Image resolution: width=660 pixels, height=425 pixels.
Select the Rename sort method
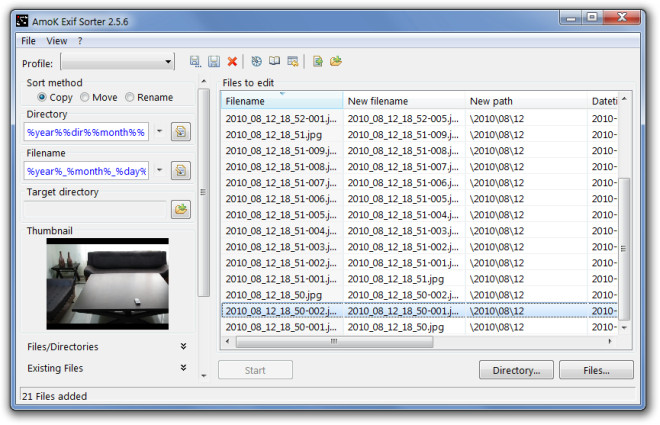(128, 98)
